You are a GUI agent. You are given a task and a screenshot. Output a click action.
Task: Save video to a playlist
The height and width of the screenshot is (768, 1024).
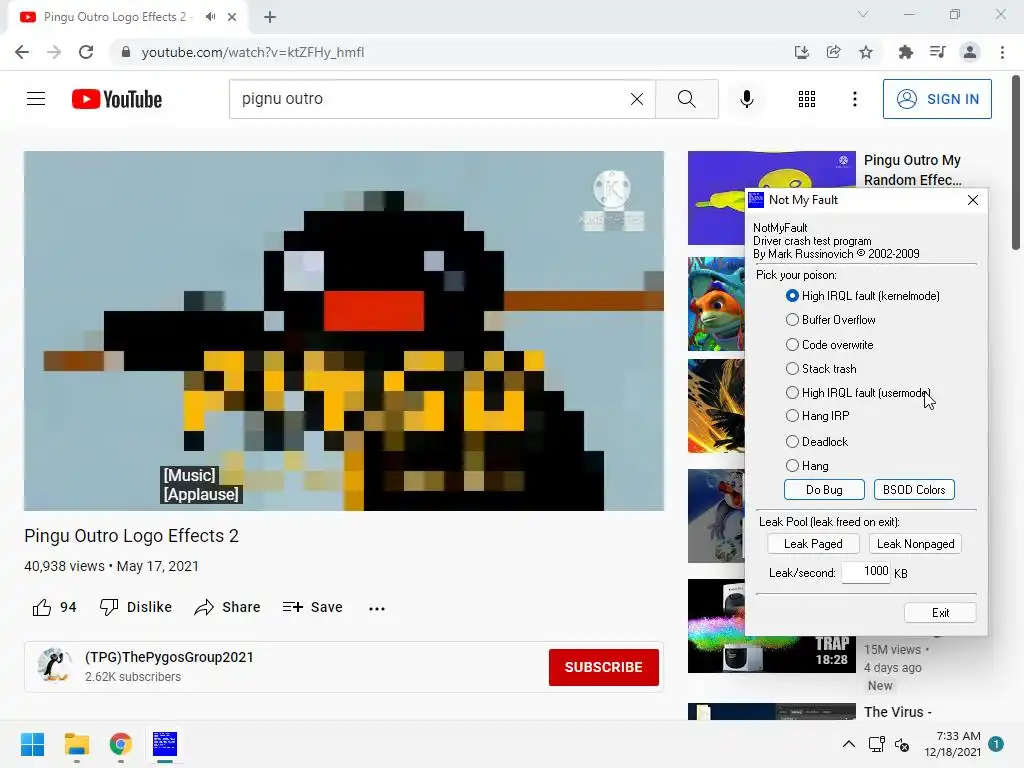coord(312,607)
